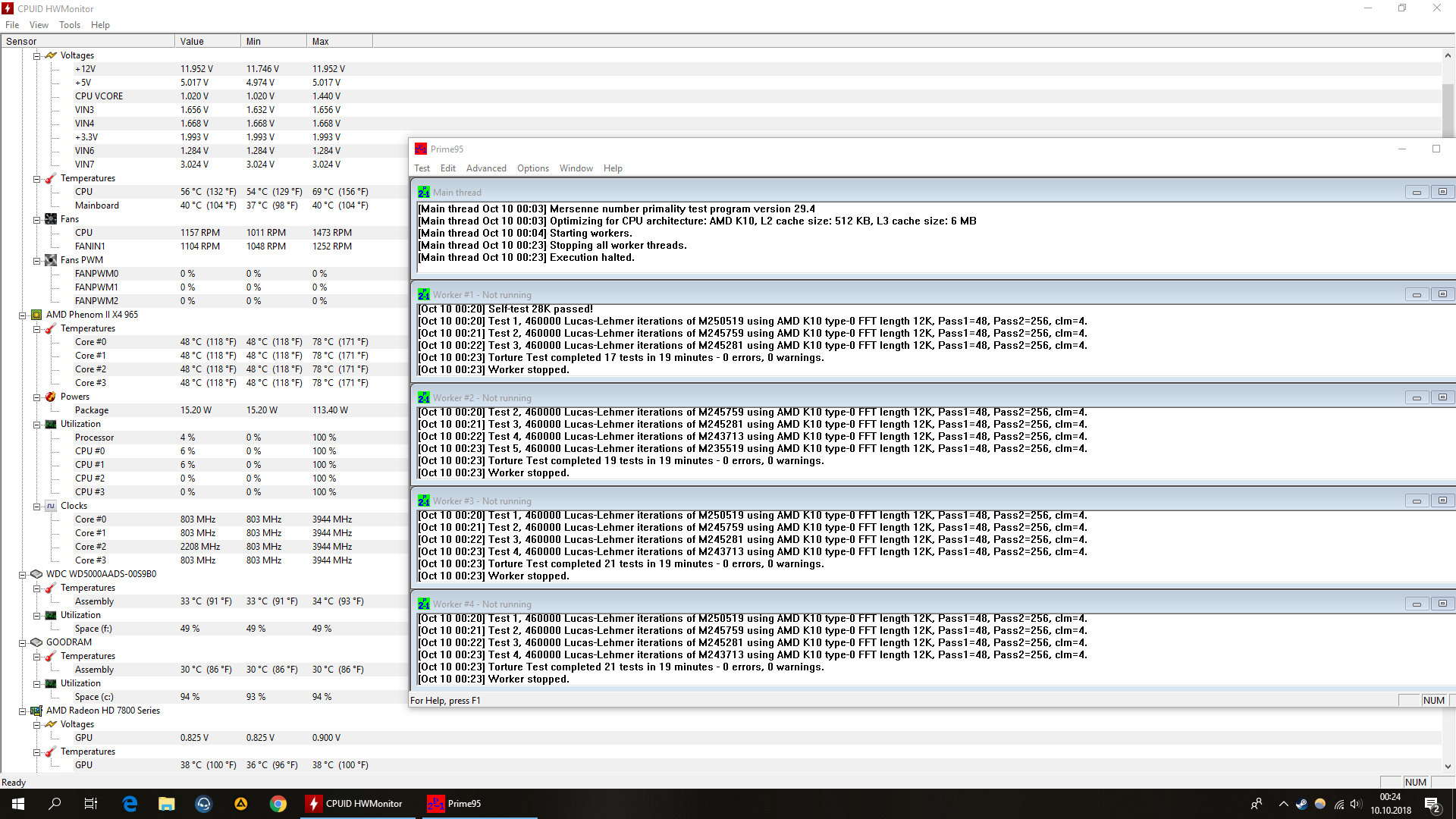Click the Worker #1 window icon
Viewport: 1456px width, 819px height.
click(x=423, y=295)
